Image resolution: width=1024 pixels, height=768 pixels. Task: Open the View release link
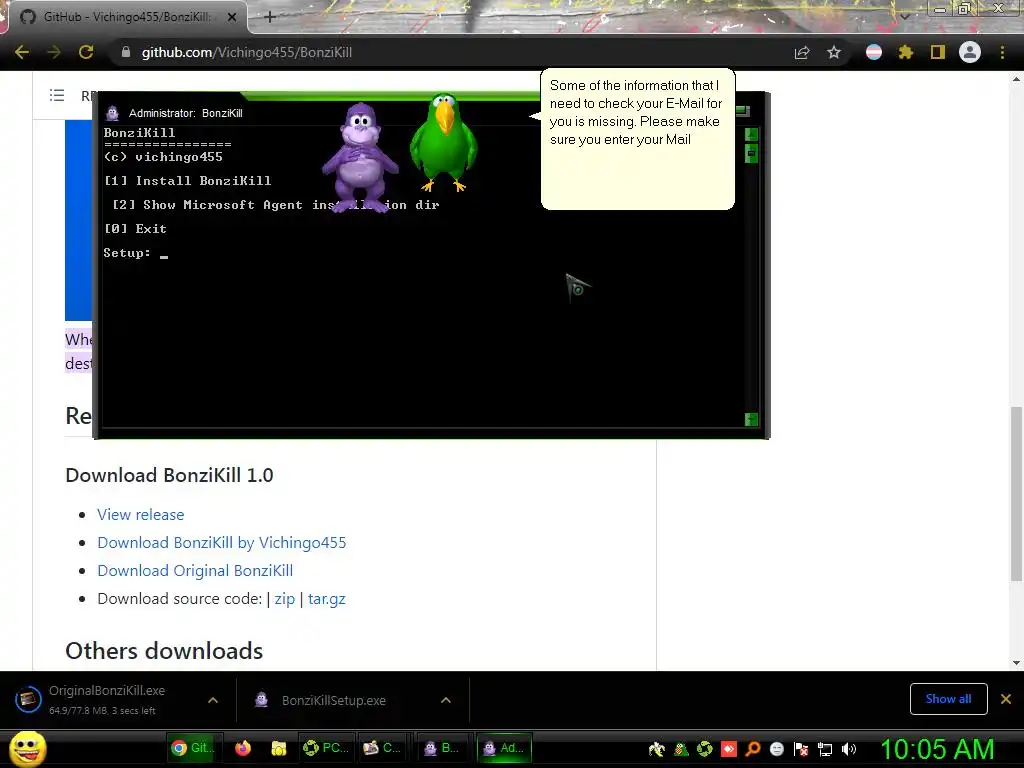(140, 515)
